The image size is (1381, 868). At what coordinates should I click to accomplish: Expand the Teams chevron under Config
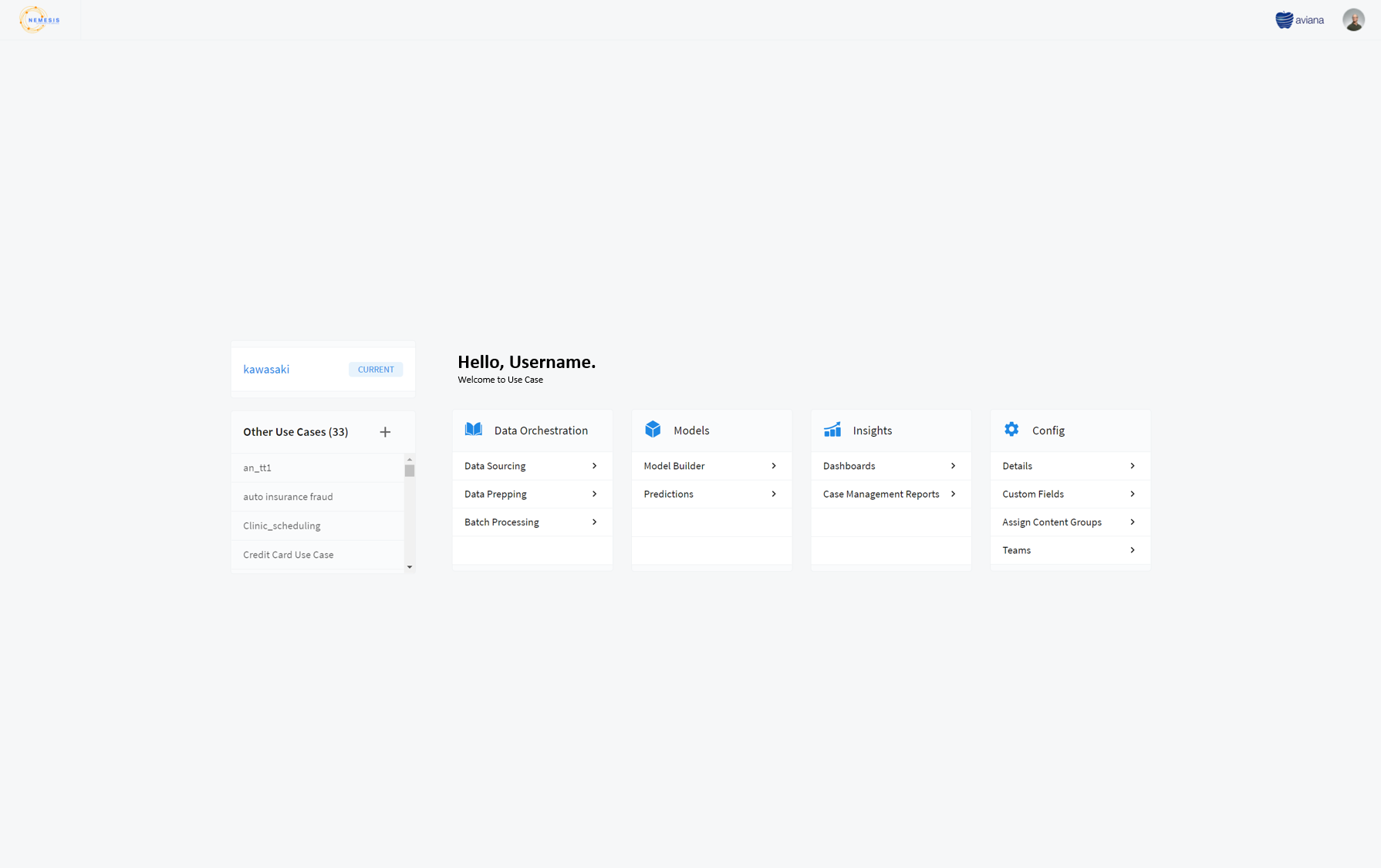(1132, 550)
